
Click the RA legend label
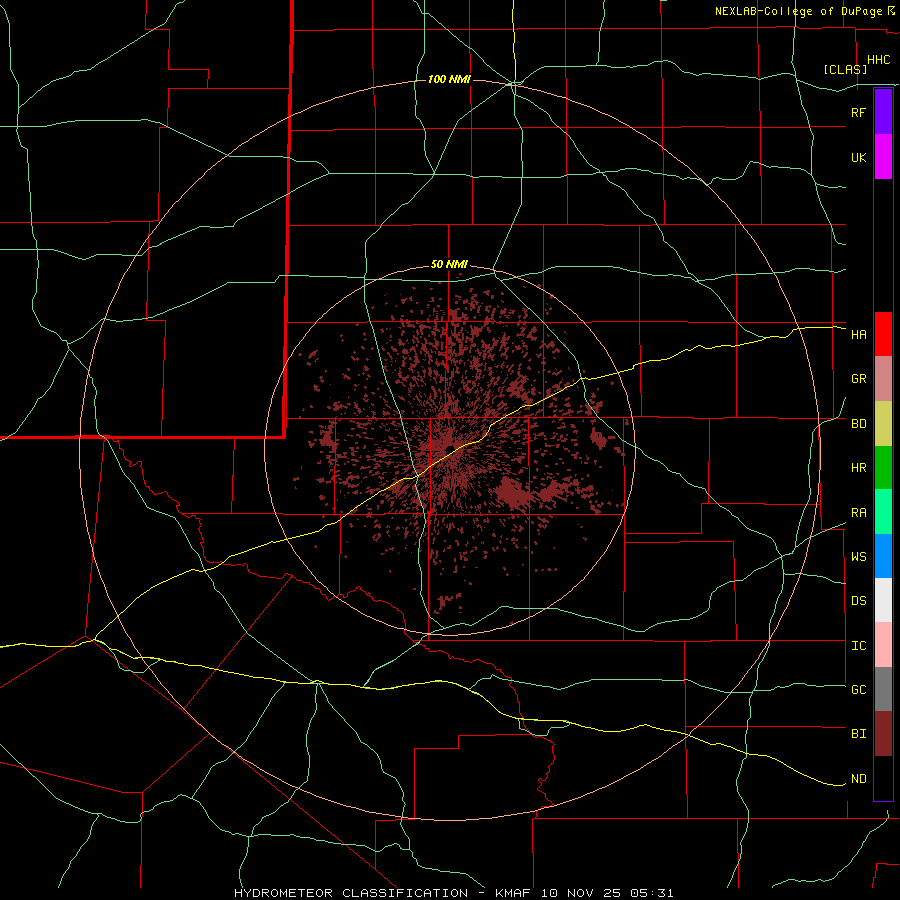pos(858,513)
